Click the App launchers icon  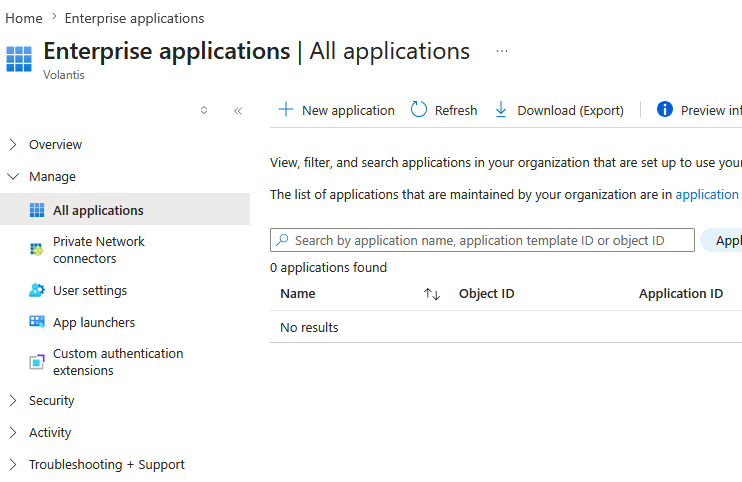point(37,322)
